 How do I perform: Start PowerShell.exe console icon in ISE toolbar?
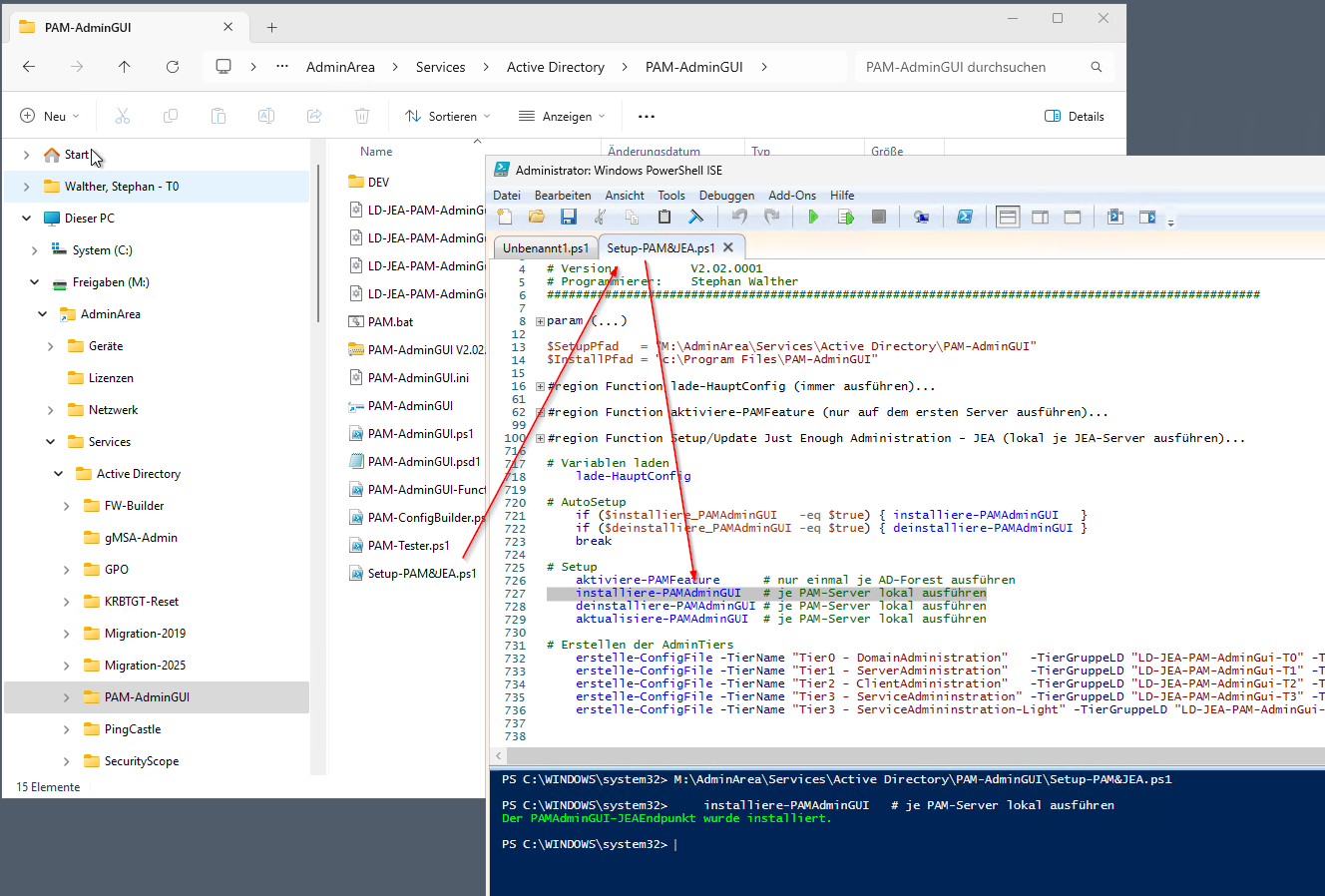pyautogui.click(x=965, y=217)
